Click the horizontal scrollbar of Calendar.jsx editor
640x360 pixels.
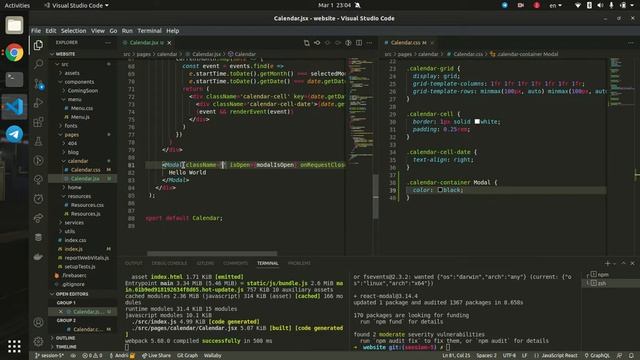click(x=212, y=253)
